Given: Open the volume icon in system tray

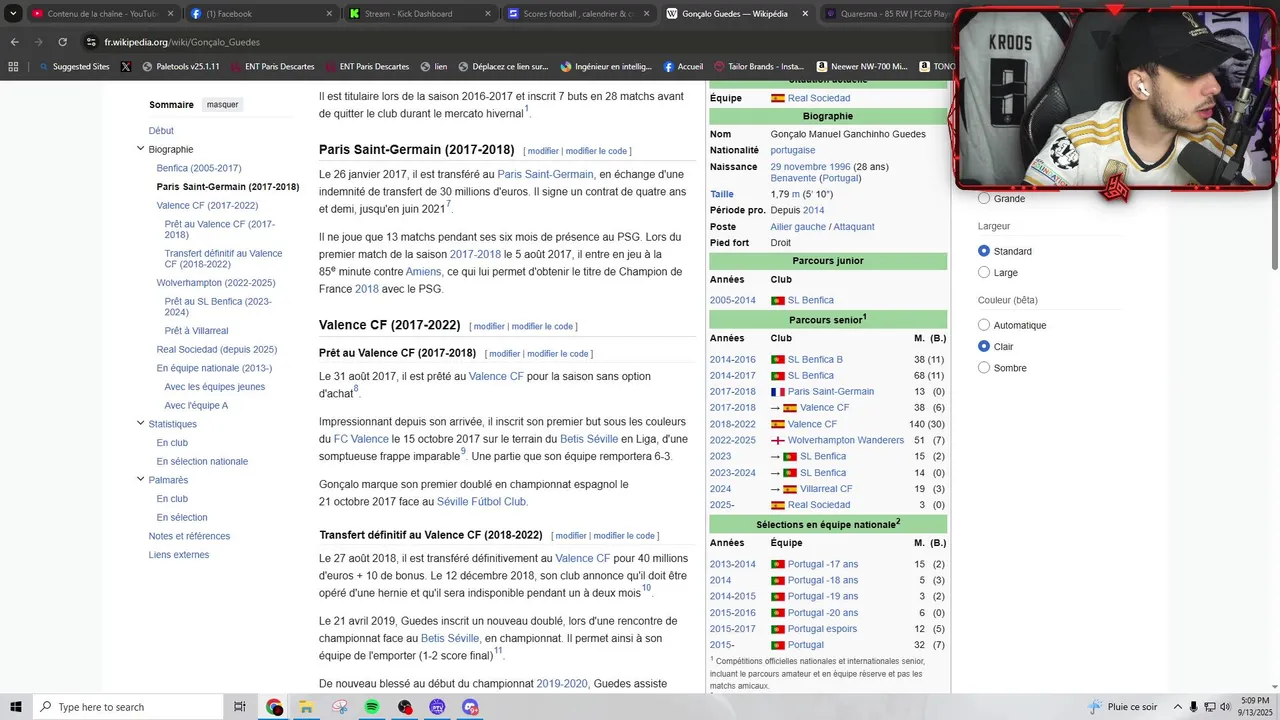Looking at the screenshot, I should (x=1225, y=707).
